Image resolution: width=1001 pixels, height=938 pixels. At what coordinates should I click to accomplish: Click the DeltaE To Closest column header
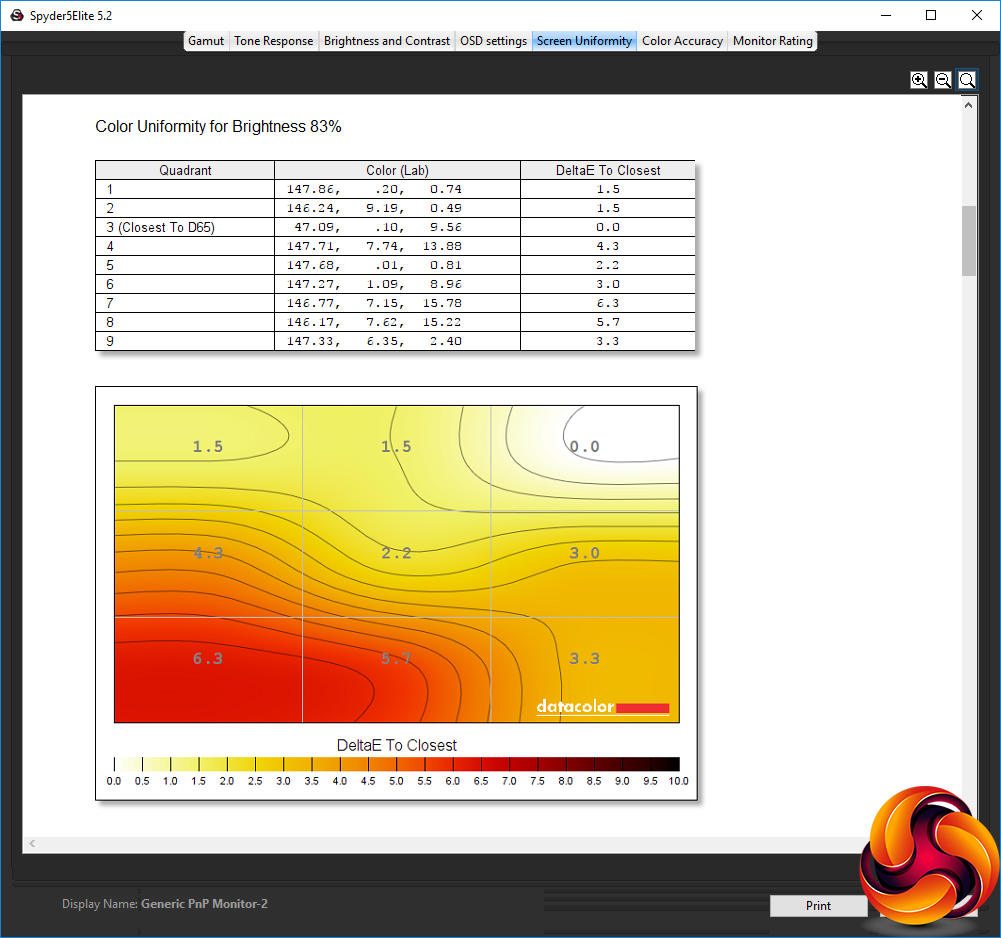click(608, 170)
